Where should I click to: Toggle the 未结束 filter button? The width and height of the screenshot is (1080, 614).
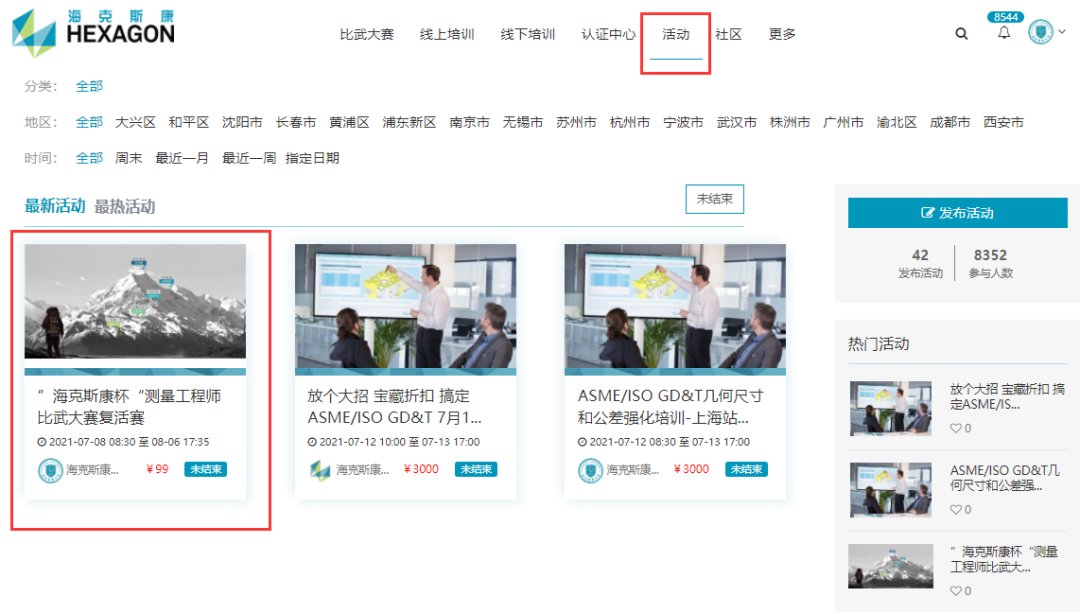714,199
